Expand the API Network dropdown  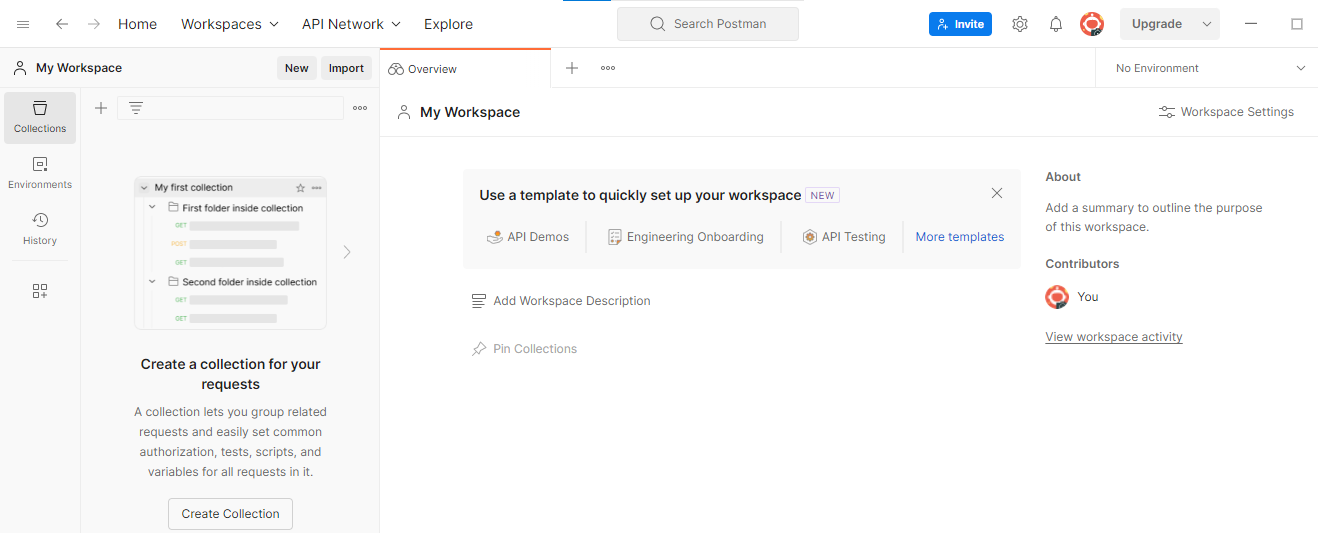351,24
